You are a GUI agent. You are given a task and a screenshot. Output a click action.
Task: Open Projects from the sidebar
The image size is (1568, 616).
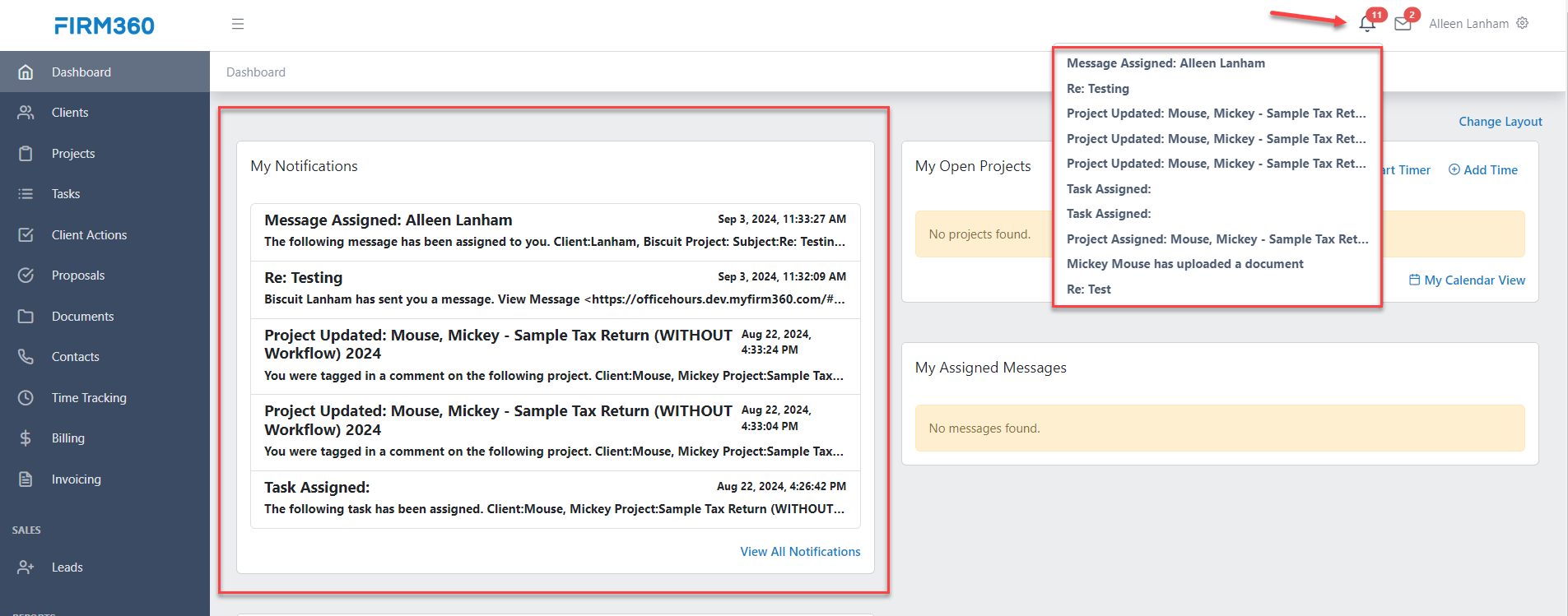coord(105,153)
